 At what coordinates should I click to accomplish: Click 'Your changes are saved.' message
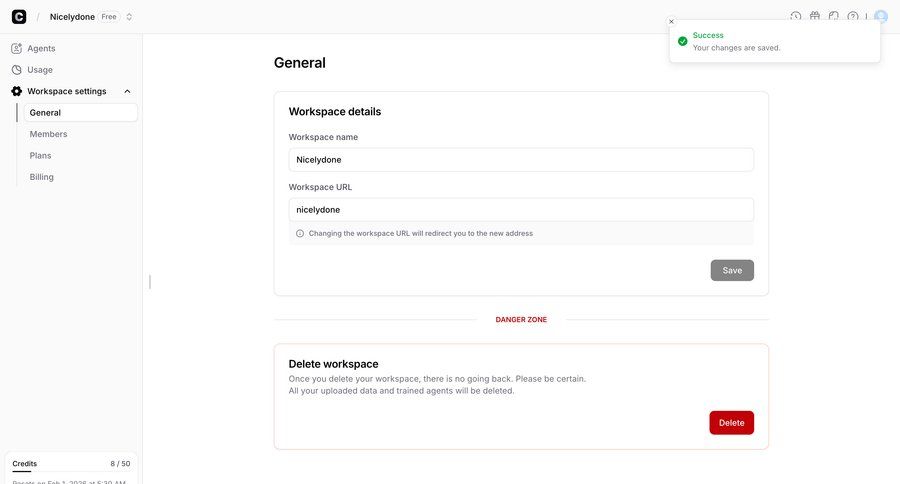coord(736,48)
